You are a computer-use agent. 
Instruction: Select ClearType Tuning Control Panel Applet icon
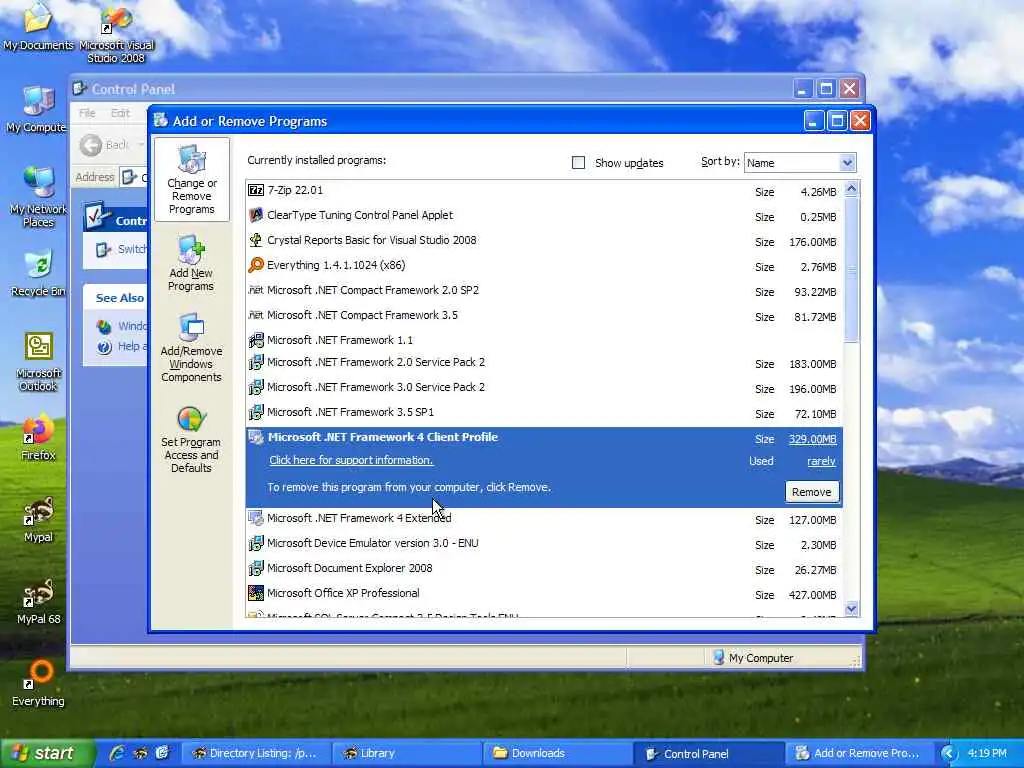256,216
